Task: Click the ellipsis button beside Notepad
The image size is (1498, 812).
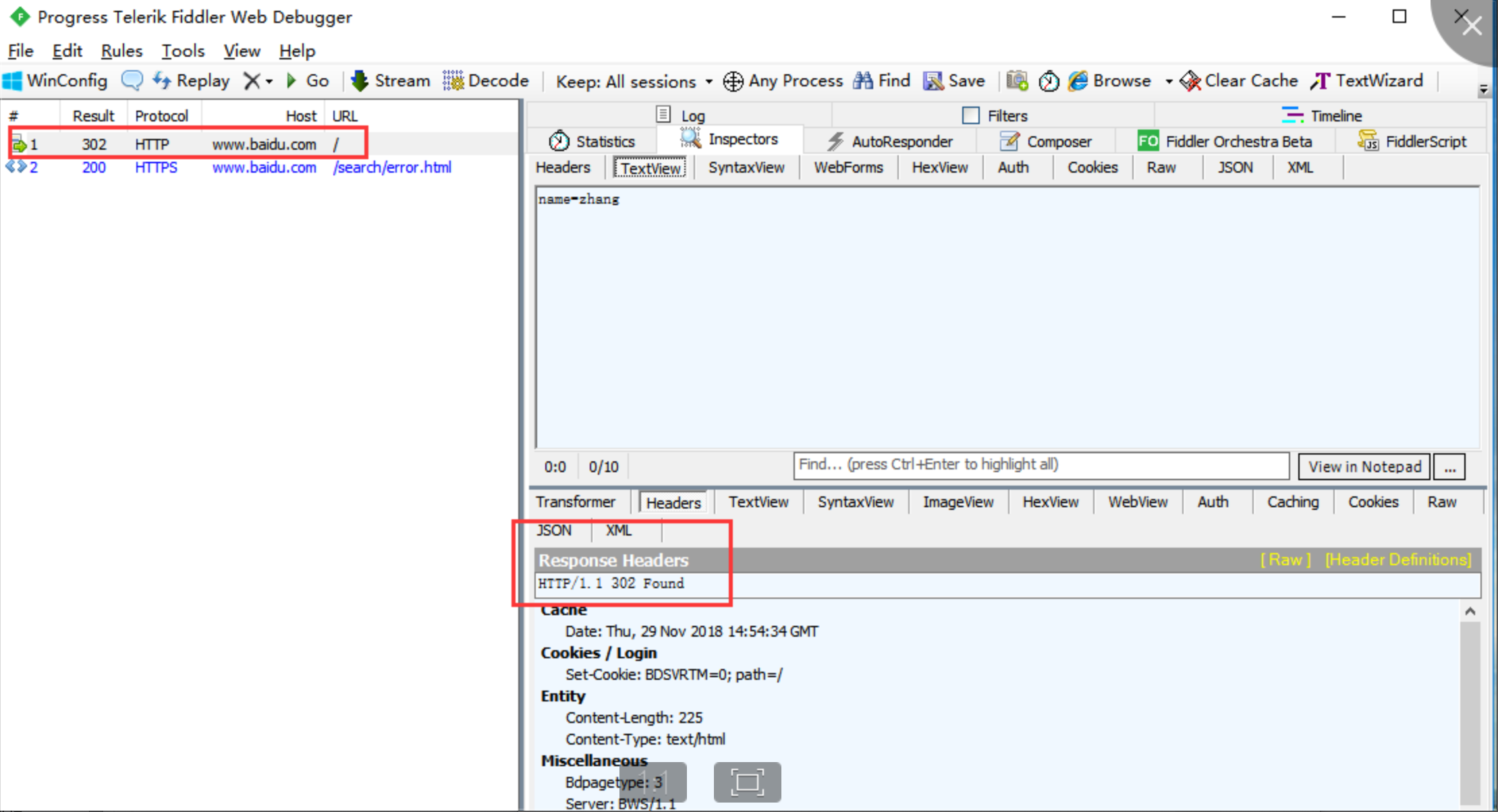Action: [x=1449, y=467]
